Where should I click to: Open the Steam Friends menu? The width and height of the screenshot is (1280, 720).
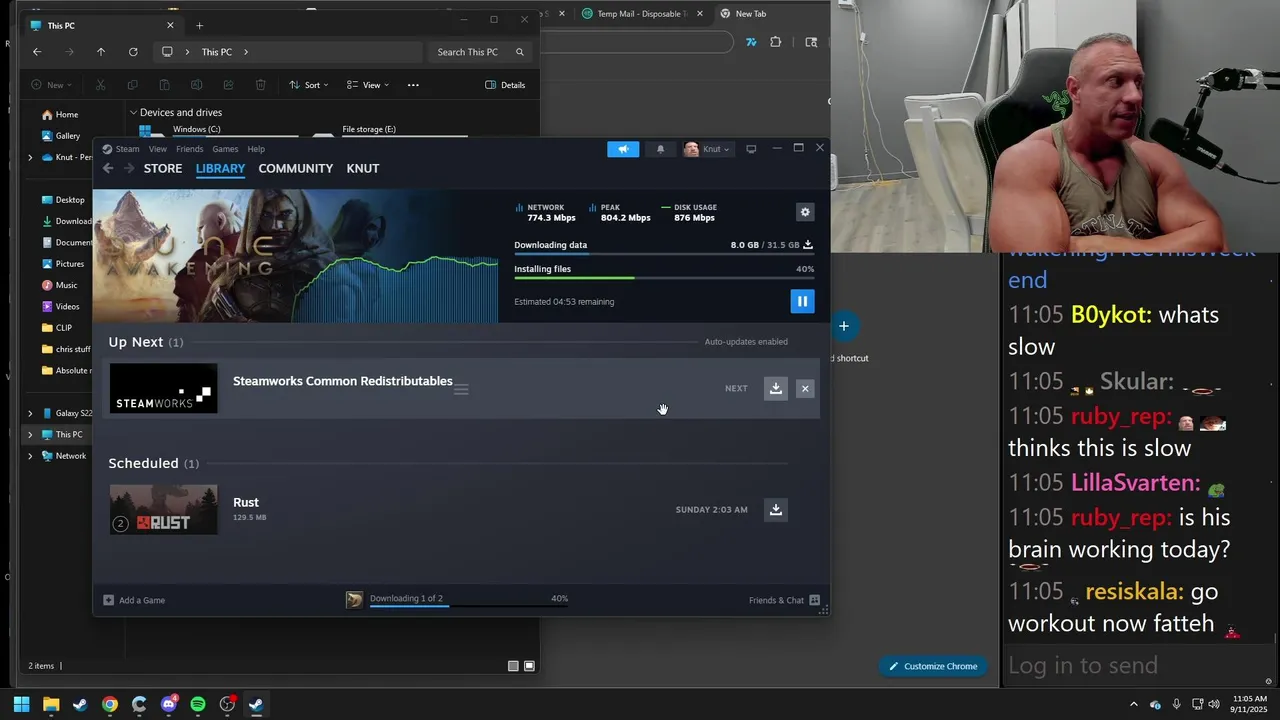[x=189, y=149]
